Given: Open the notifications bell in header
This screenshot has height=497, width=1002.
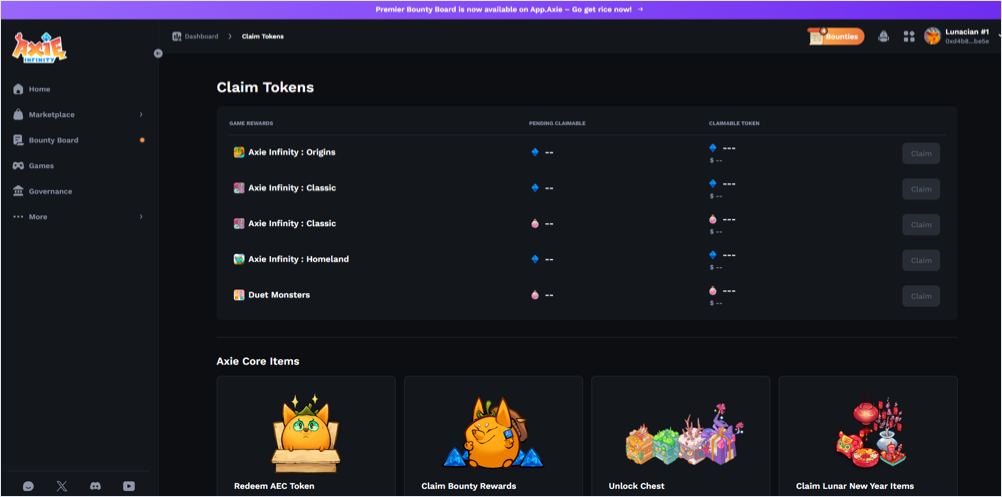Looking at the screenshot, I should coord(883,36).
